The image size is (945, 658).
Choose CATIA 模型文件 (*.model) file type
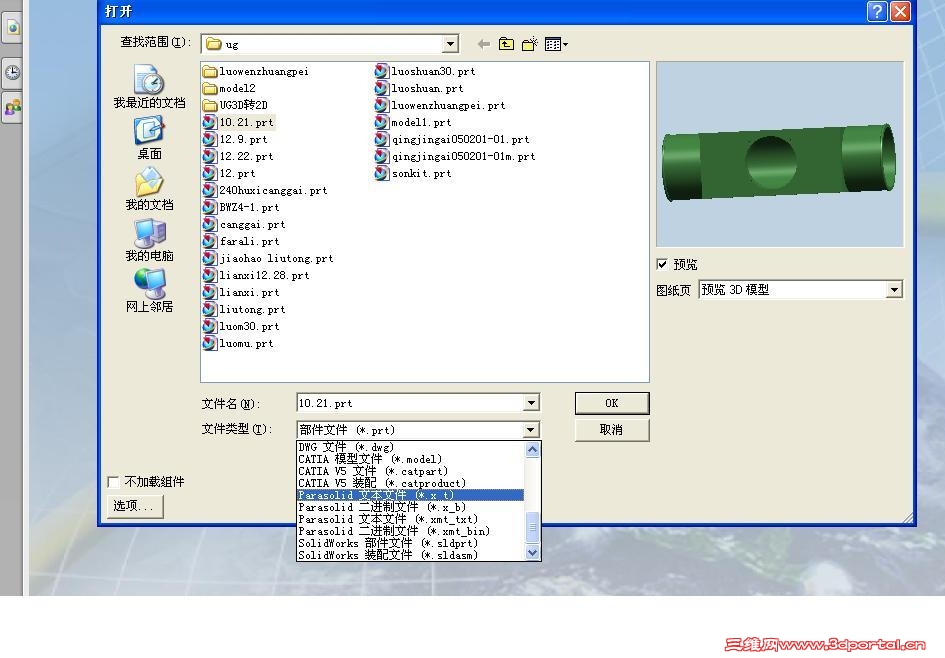click(410, 459)
